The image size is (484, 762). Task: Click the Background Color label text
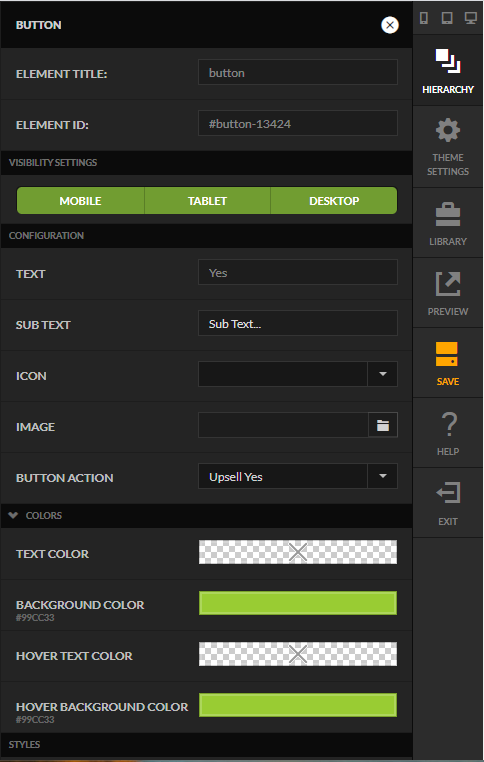[x=80, y=605]
